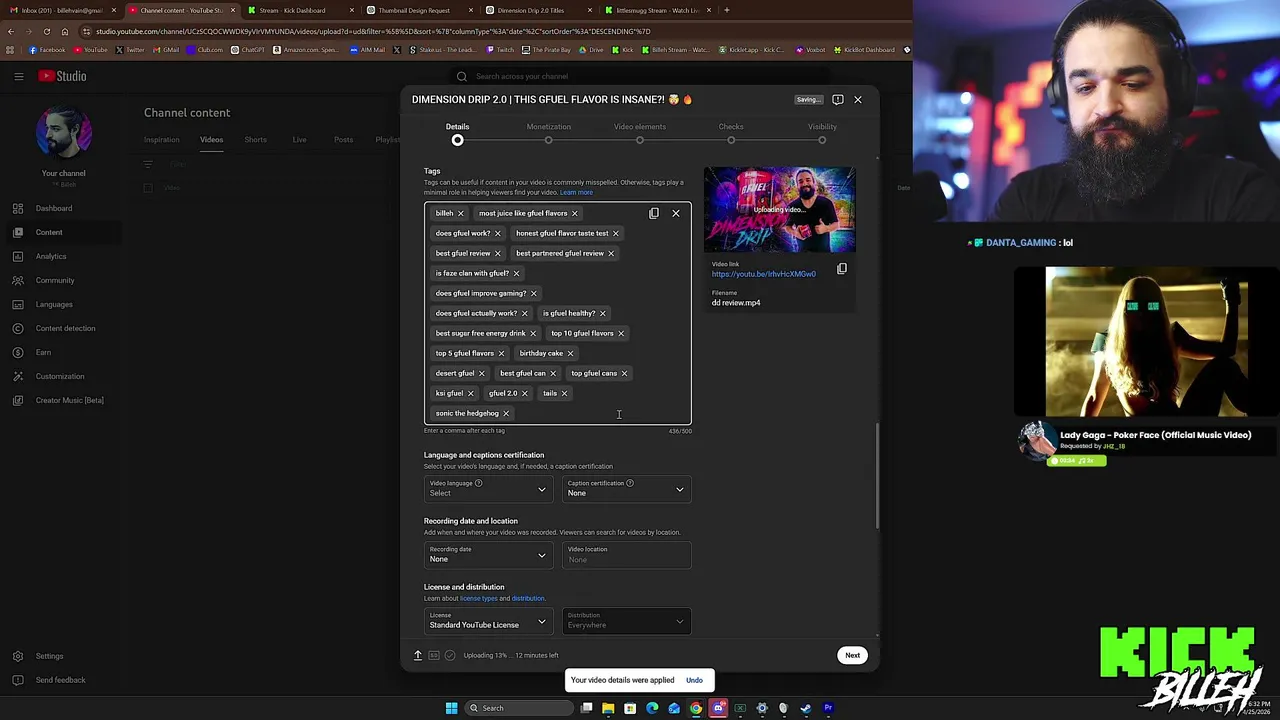Remove the 'sonic the hedgehog' tag

click(x=506, y=413)
